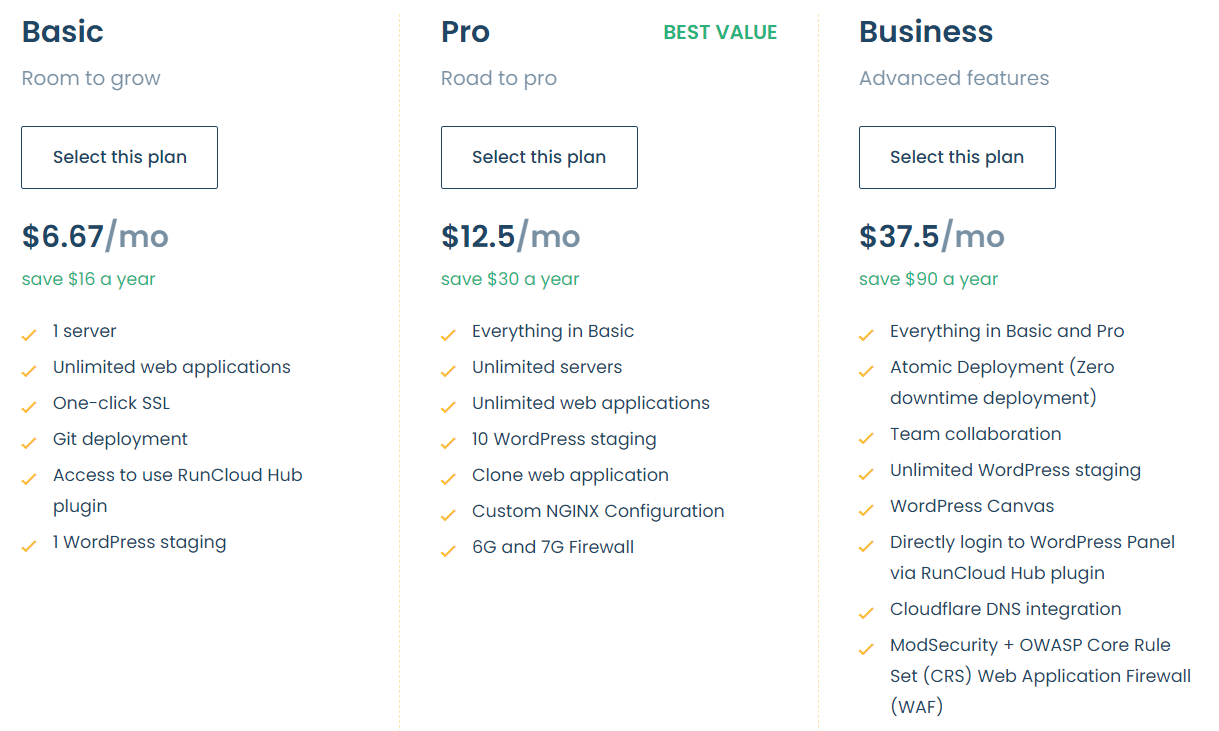1219x731 pixels.
Task: Click the checkmark next to Clone web application
Action: point(448,477)
